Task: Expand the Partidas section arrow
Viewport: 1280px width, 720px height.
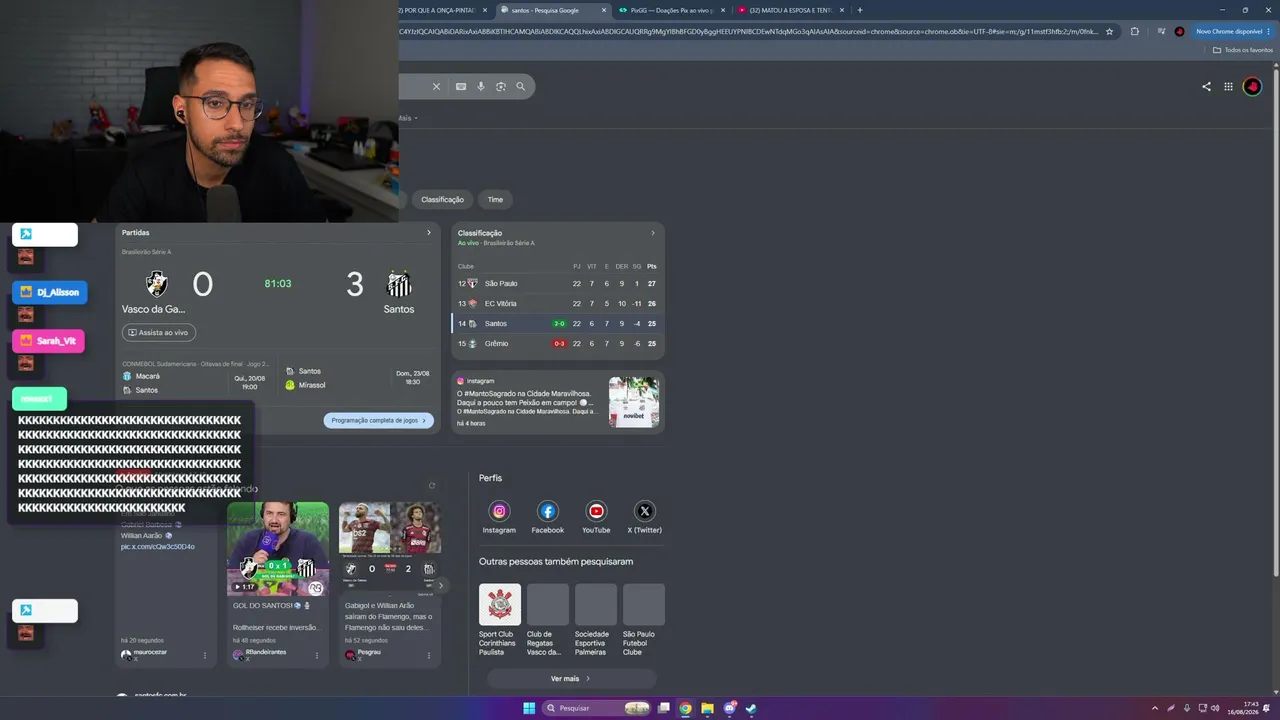Action: coord(429,233)
